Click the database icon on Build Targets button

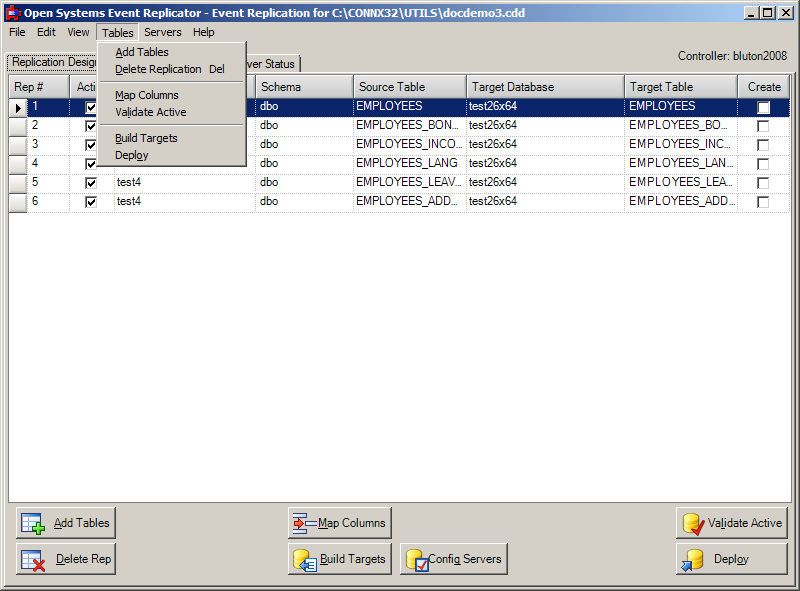click(303, 559)
